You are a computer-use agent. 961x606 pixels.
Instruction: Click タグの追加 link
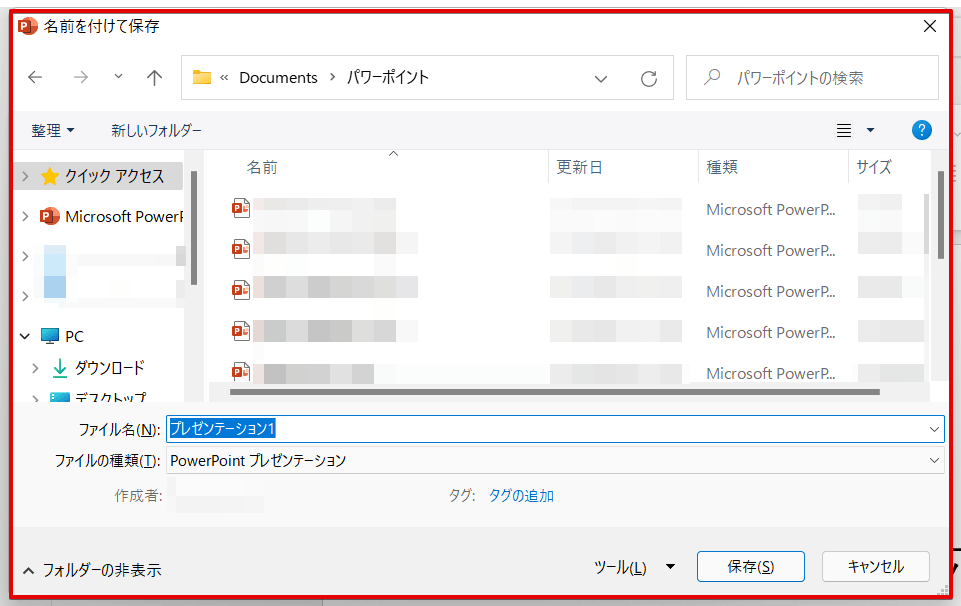point(521,496)
